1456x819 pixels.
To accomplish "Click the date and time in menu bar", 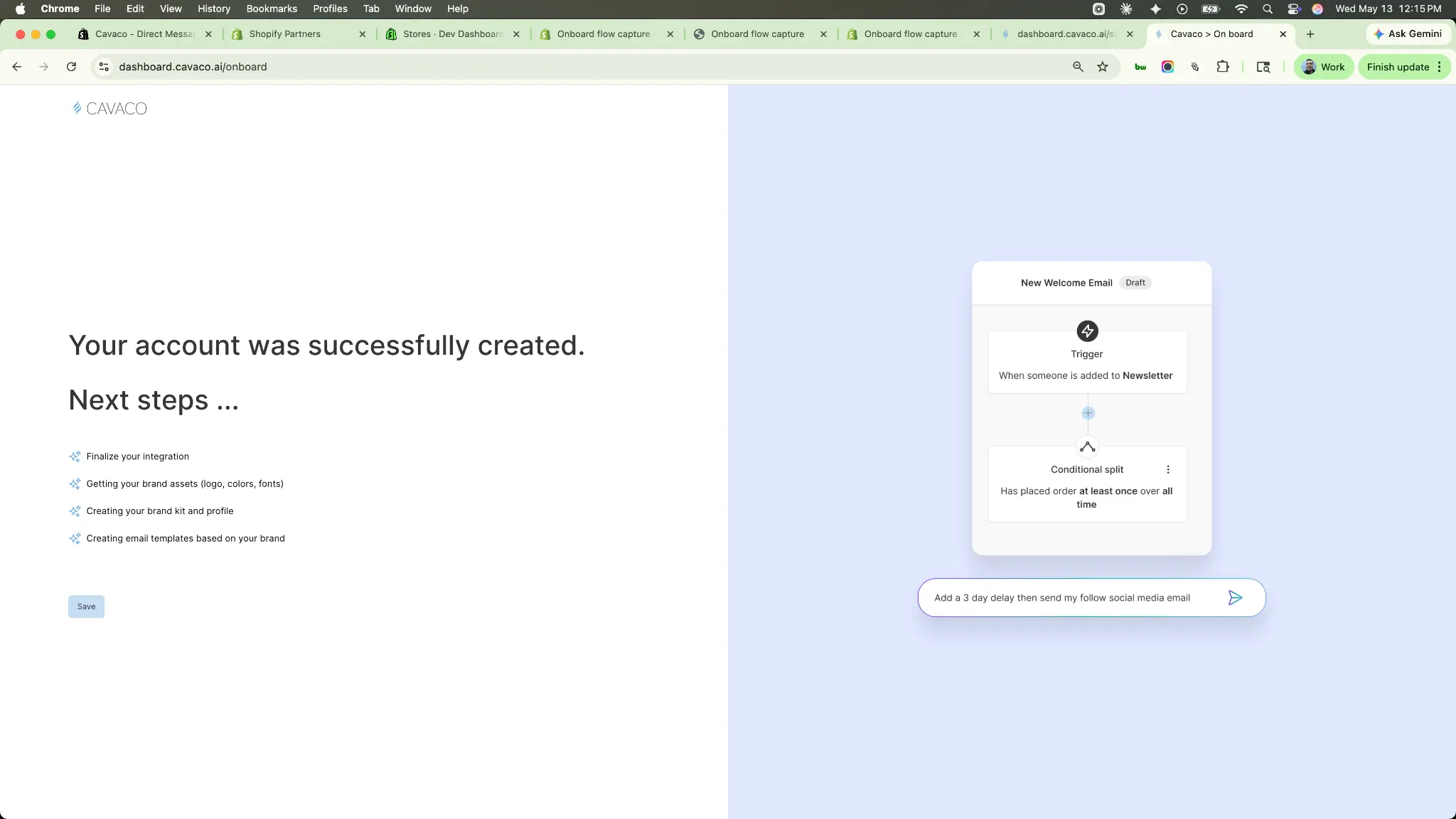I will (1388, 9).
